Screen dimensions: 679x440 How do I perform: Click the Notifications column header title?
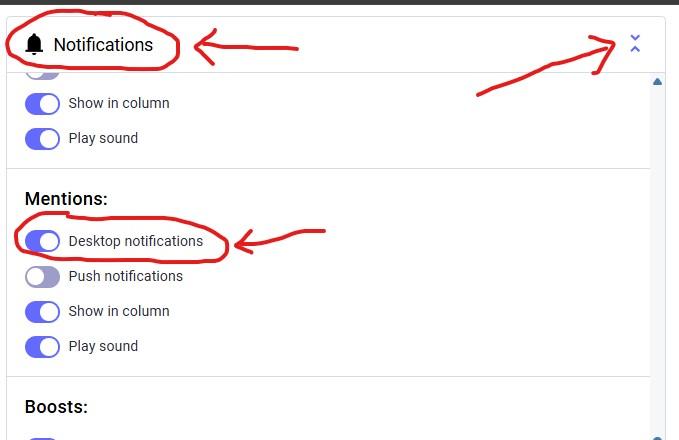(x=103, y=45)
